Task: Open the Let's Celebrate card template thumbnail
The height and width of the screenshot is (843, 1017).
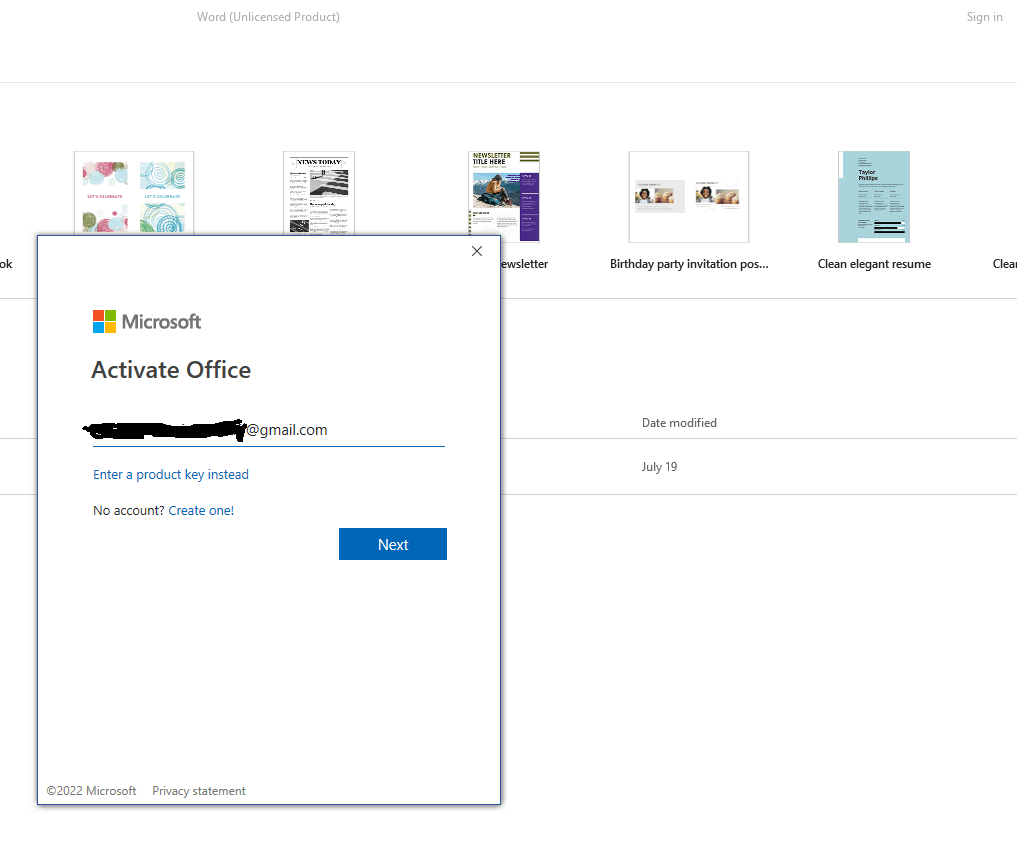Action: [x=134, y=193]
